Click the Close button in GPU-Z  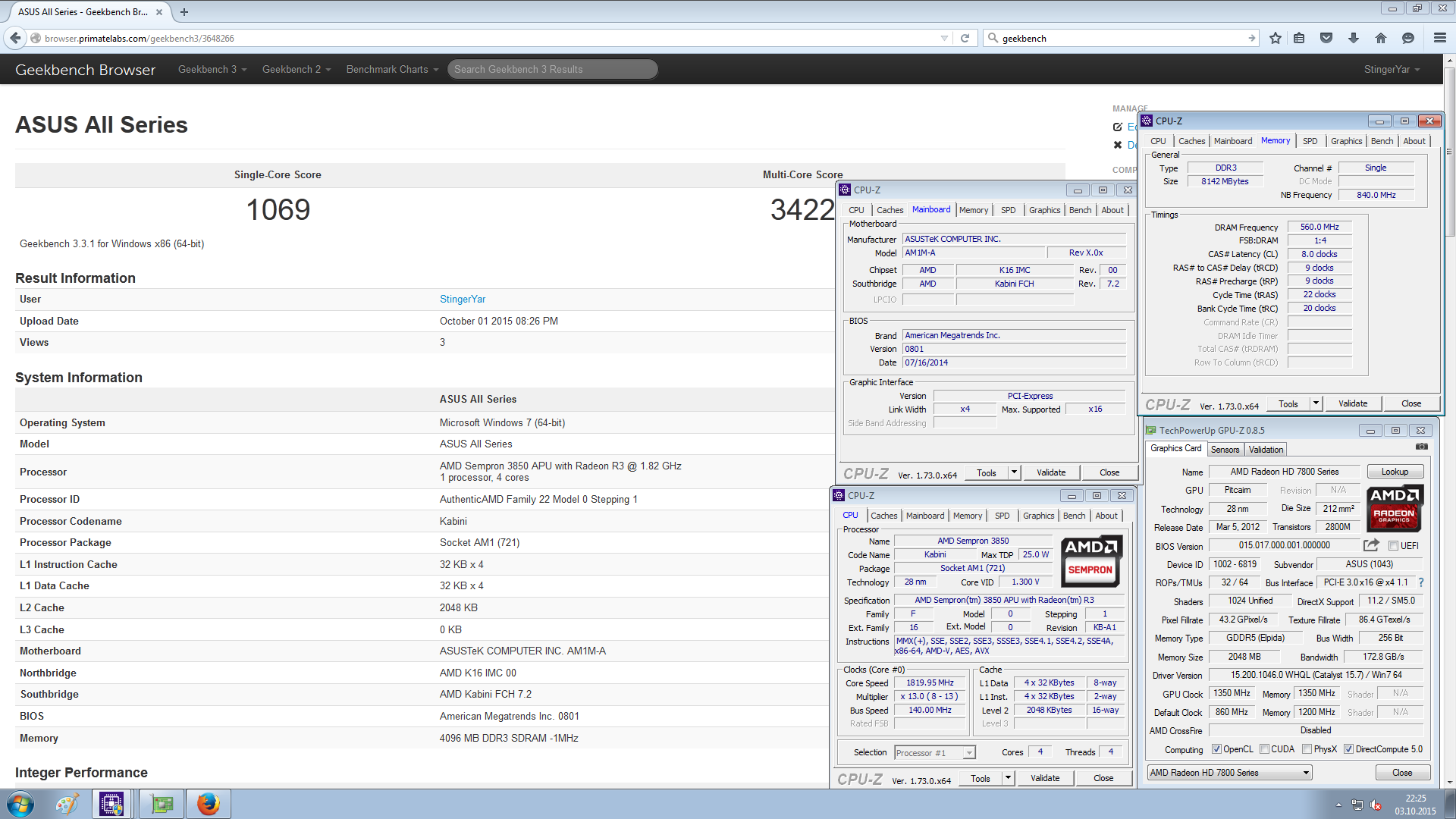[1402, 773]
